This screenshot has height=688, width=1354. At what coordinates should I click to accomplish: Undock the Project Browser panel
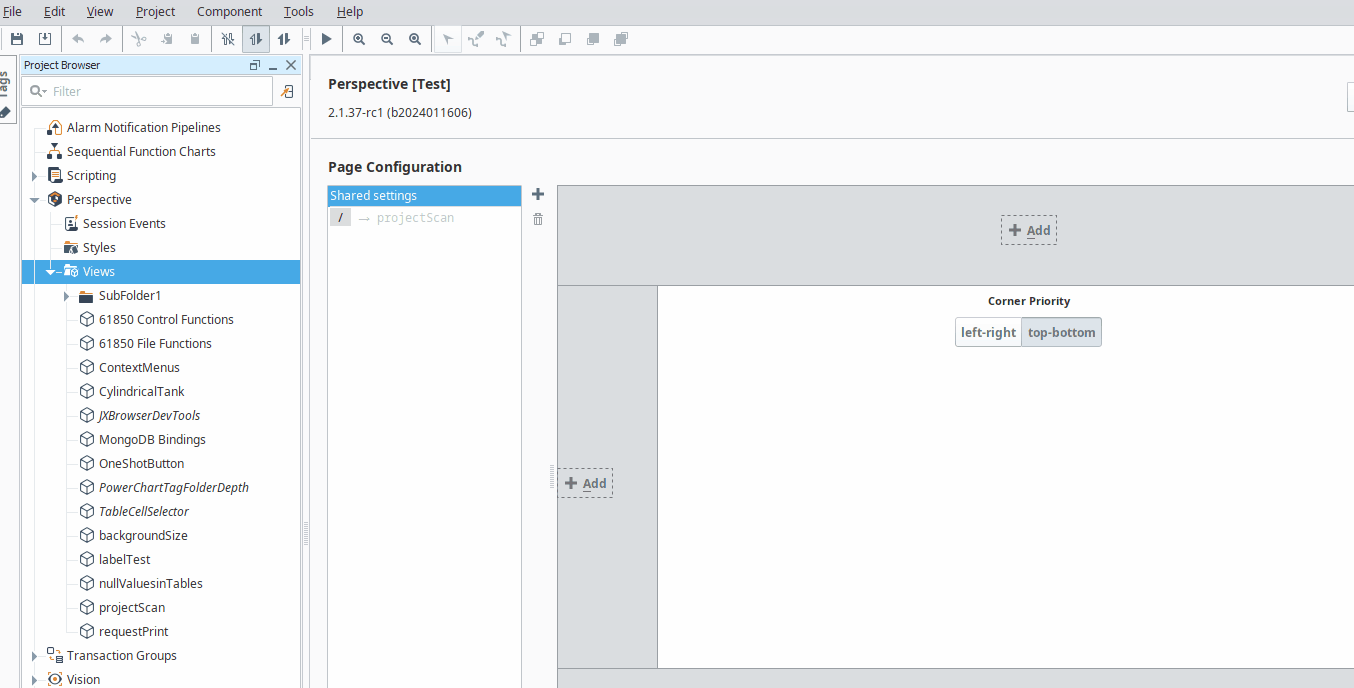255,65
